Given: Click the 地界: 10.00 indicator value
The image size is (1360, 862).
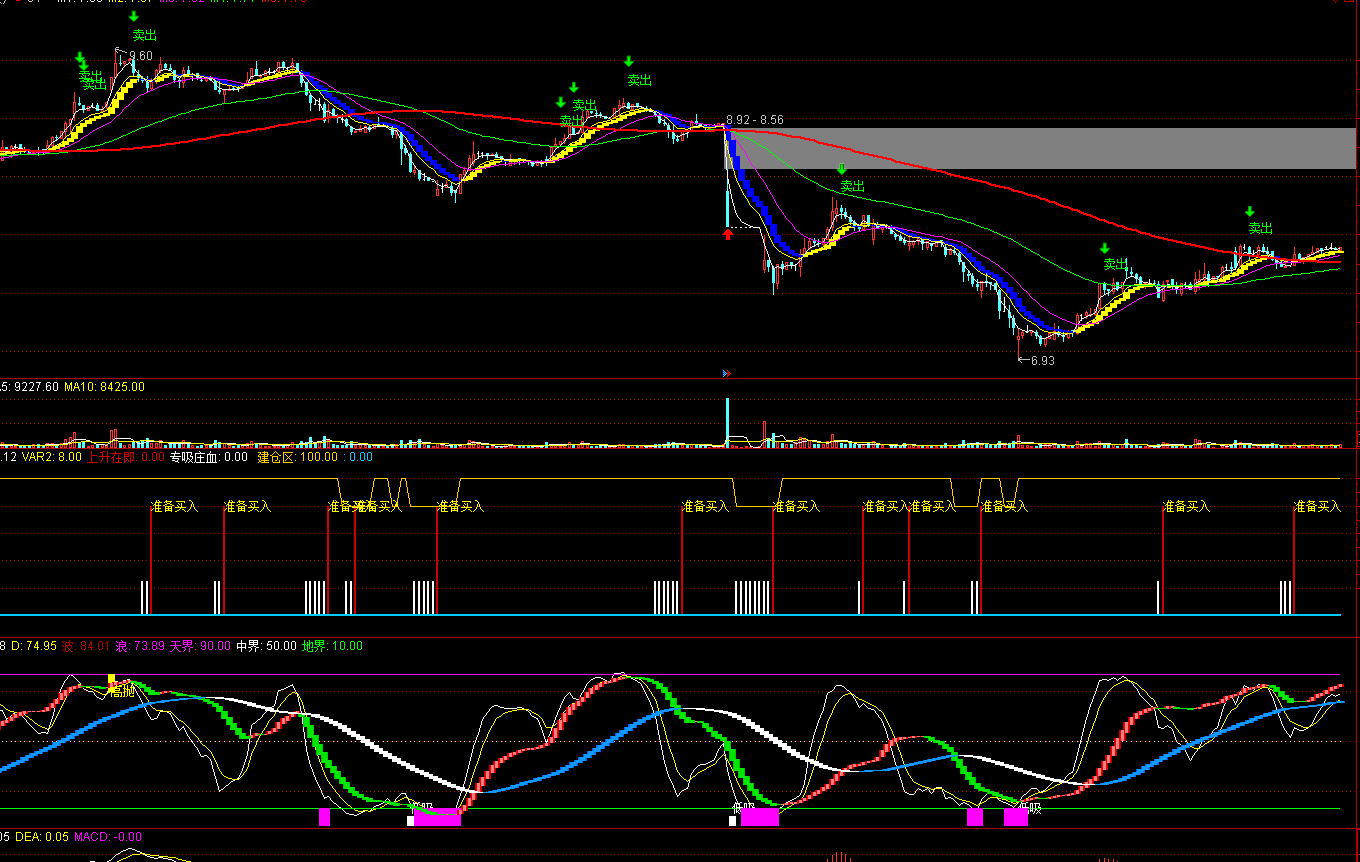Looking at the screenshot, I should (x=332, y=646).
